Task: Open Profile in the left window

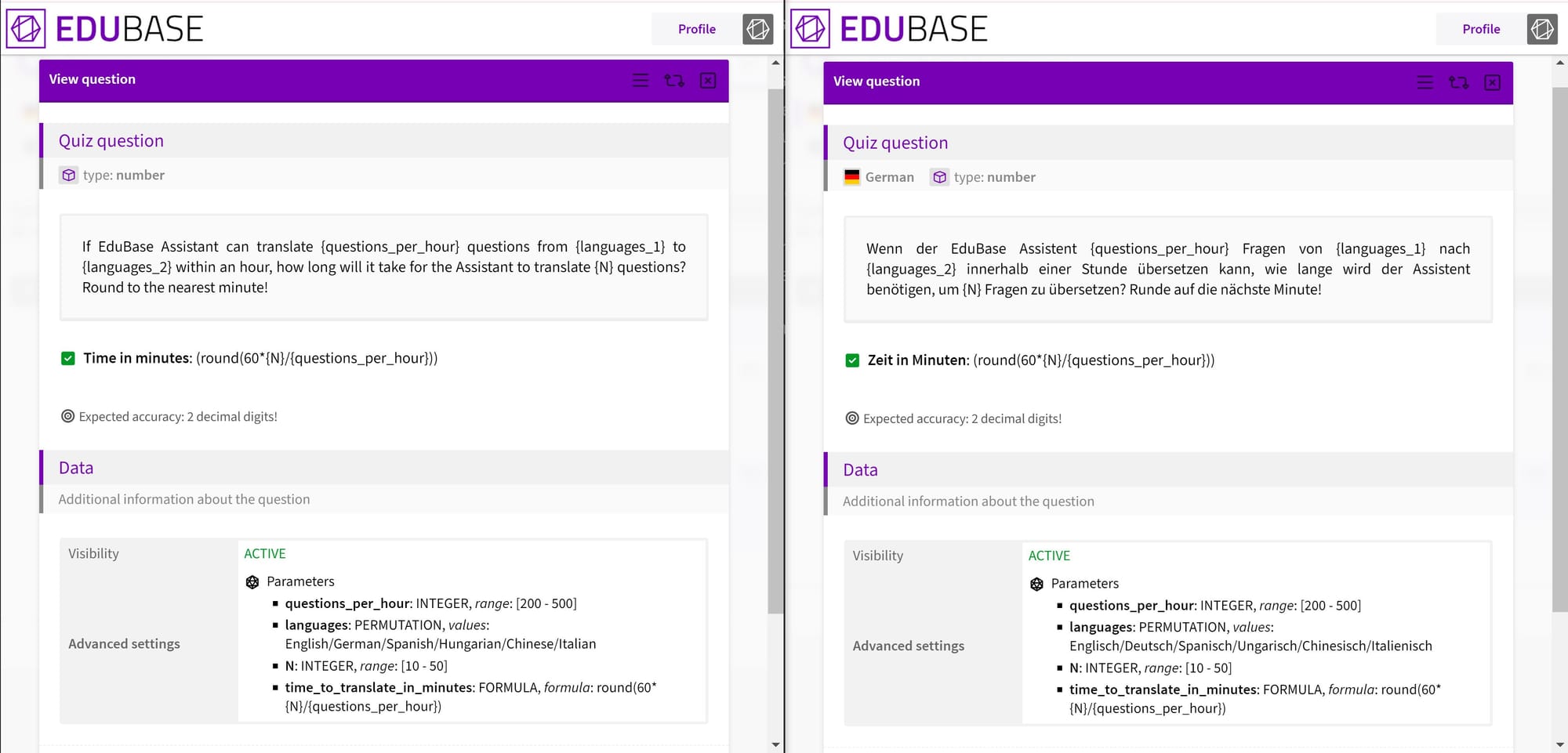Action: coord(697,29)
